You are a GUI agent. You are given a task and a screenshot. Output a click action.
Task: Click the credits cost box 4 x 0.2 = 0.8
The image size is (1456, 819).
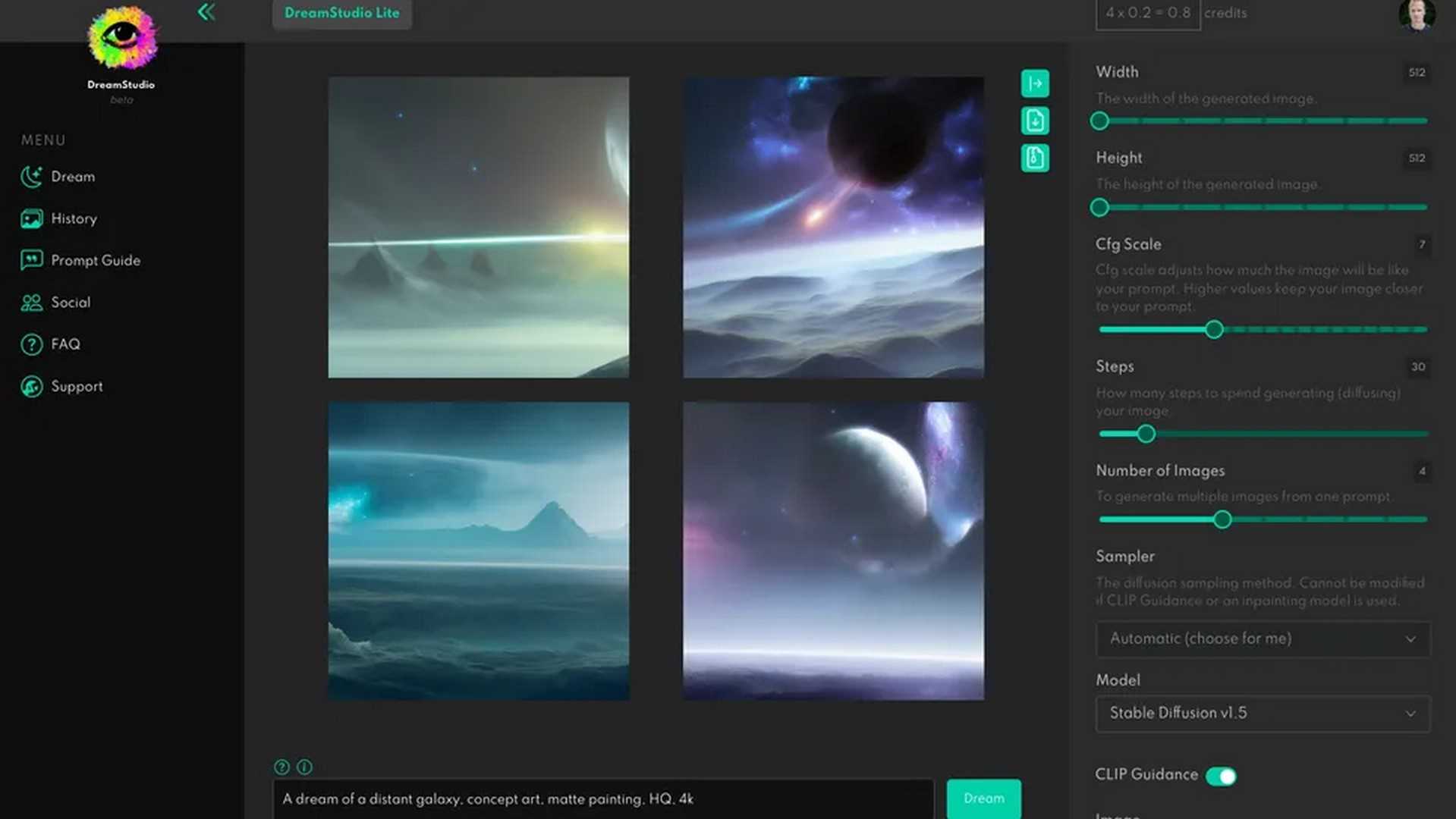point(1148,13)
